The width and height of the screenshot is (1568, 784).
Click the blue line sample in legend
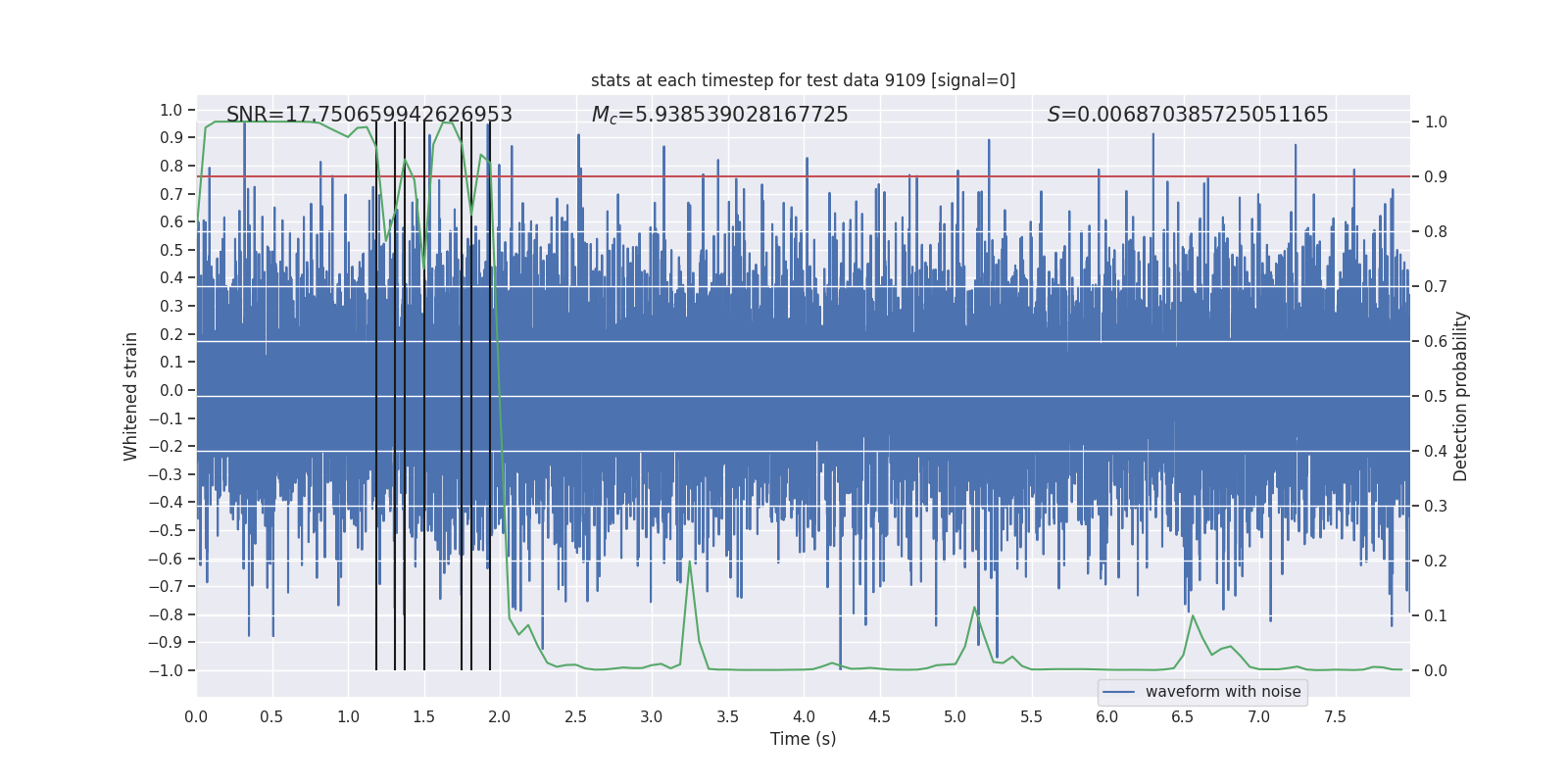tap(1119, 692)
